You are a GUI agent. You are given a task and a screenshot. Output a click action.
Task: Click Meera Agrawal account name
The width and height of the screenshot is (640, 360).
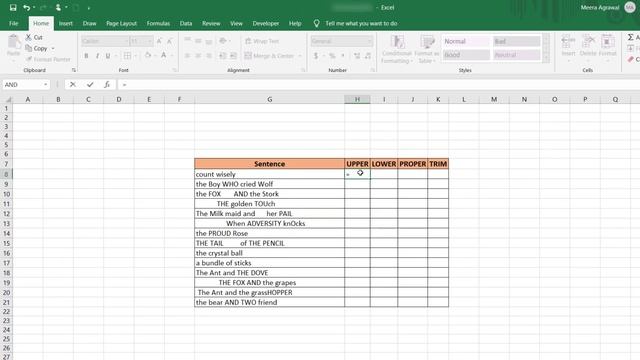click(600, 7)
